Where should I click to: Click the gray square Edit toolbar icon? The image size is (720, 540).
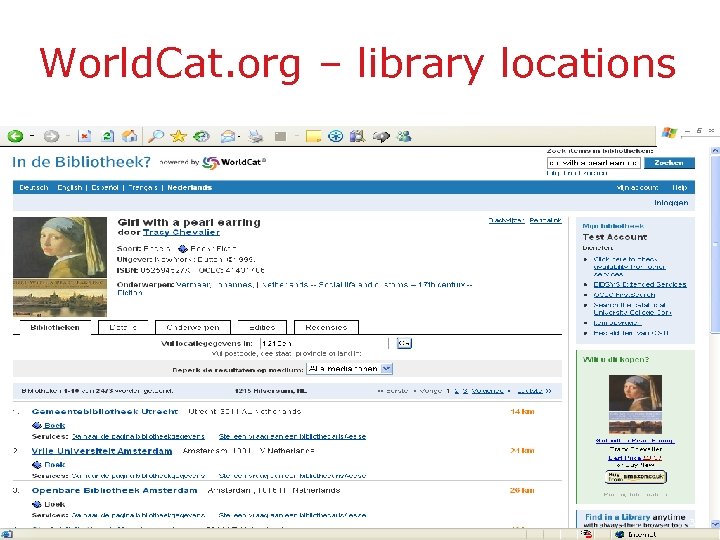pyautogui.click(x=280, y=136)
